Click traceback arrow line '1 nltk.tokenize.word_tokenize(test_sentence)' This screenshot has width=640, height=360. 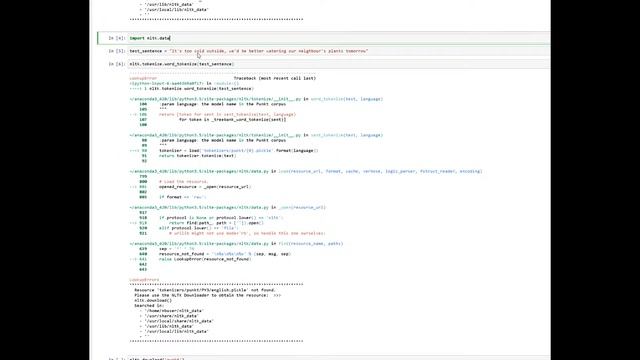[191, 88]
